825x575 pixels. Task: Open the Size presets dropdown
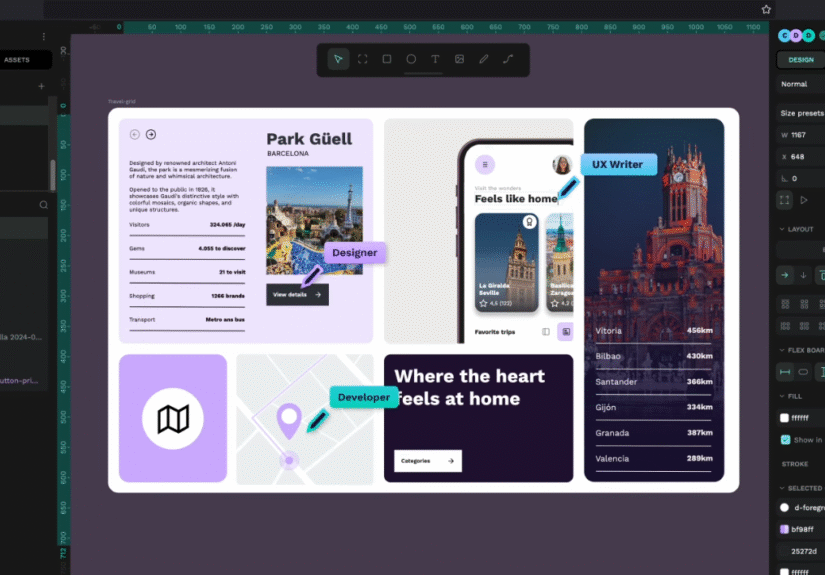[x=801, y=113]
